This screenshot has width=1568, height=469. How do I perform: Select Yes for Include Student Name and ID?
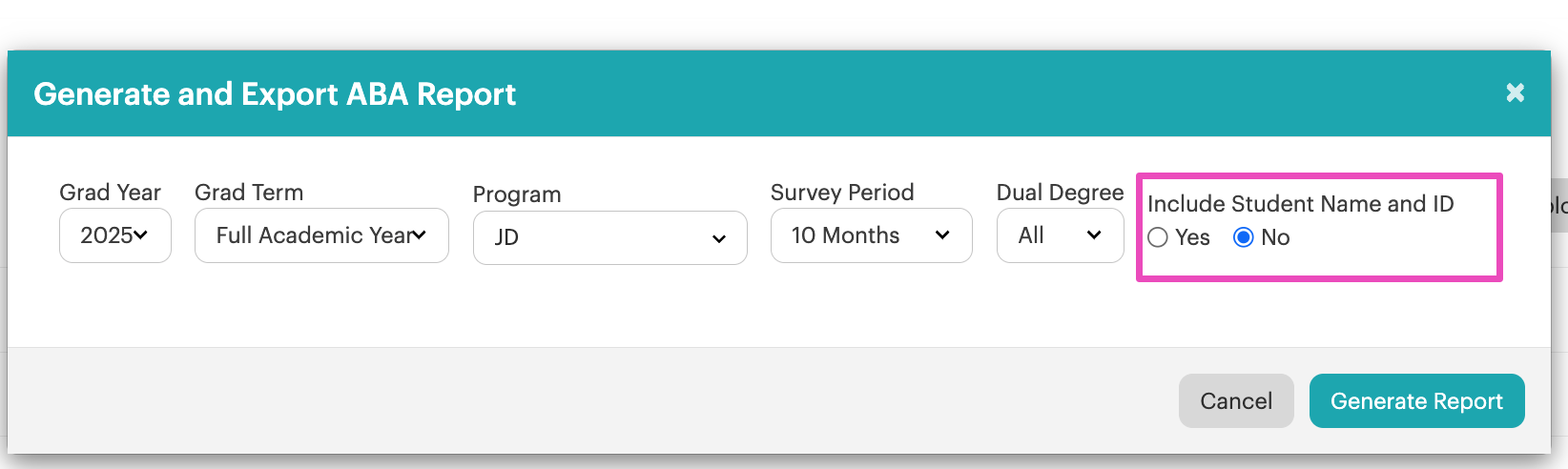(x=1158, y=237)
